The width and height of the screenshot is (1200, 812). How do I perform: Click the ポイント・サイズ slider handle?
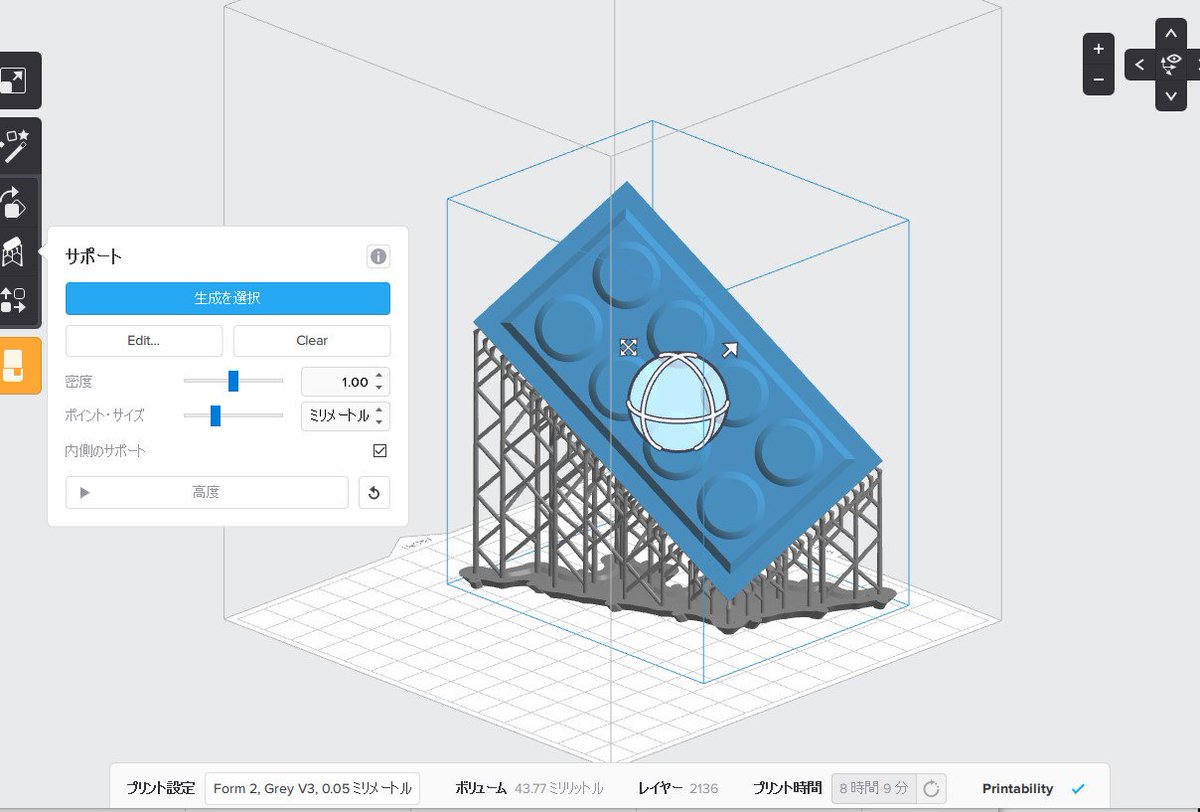point(215,416)
